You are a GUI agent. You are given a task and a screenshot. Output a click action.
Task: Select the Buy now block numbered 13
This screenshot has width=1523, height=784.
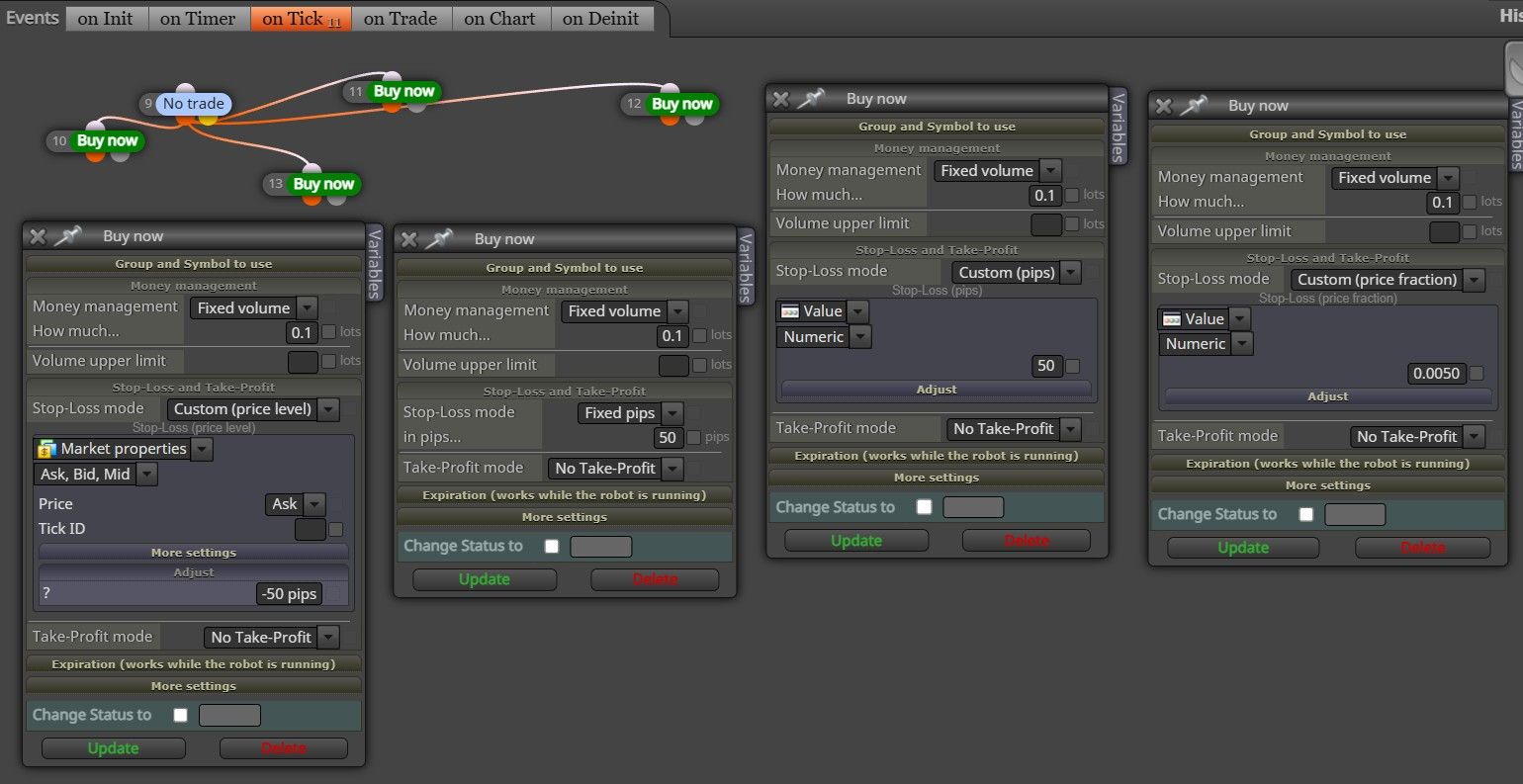point(323,184)
